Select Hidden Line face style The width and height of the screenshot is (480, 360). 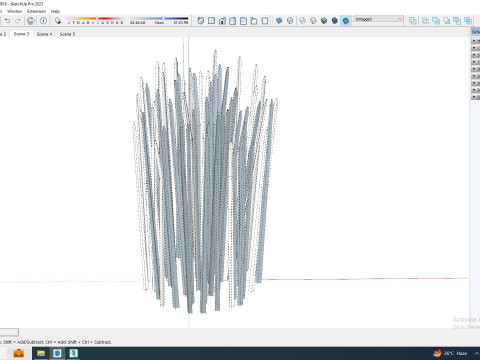pyautogui.click(x=313, y=21)
